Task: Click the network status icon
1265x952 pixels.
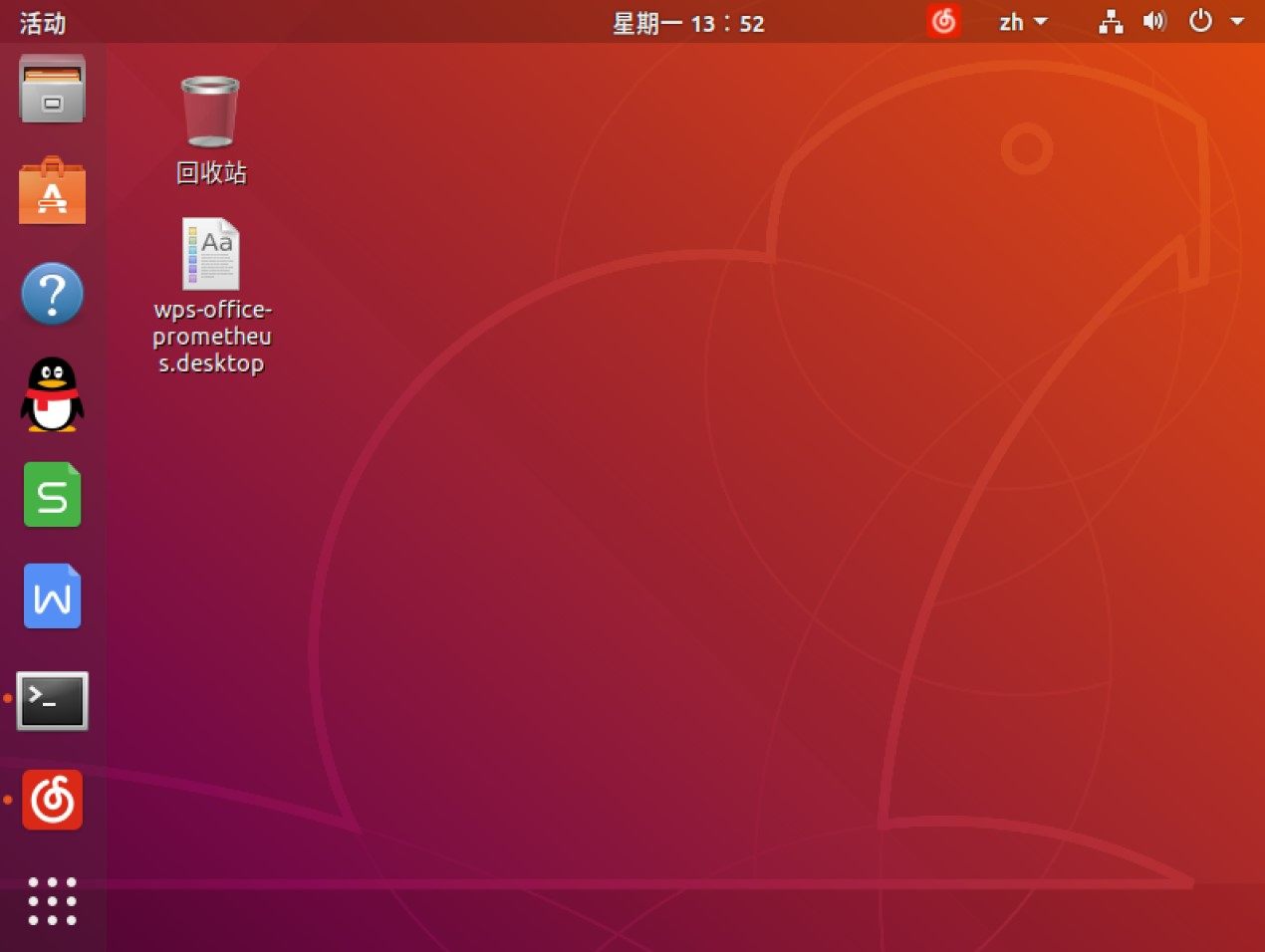Action: click(1111, 22)
